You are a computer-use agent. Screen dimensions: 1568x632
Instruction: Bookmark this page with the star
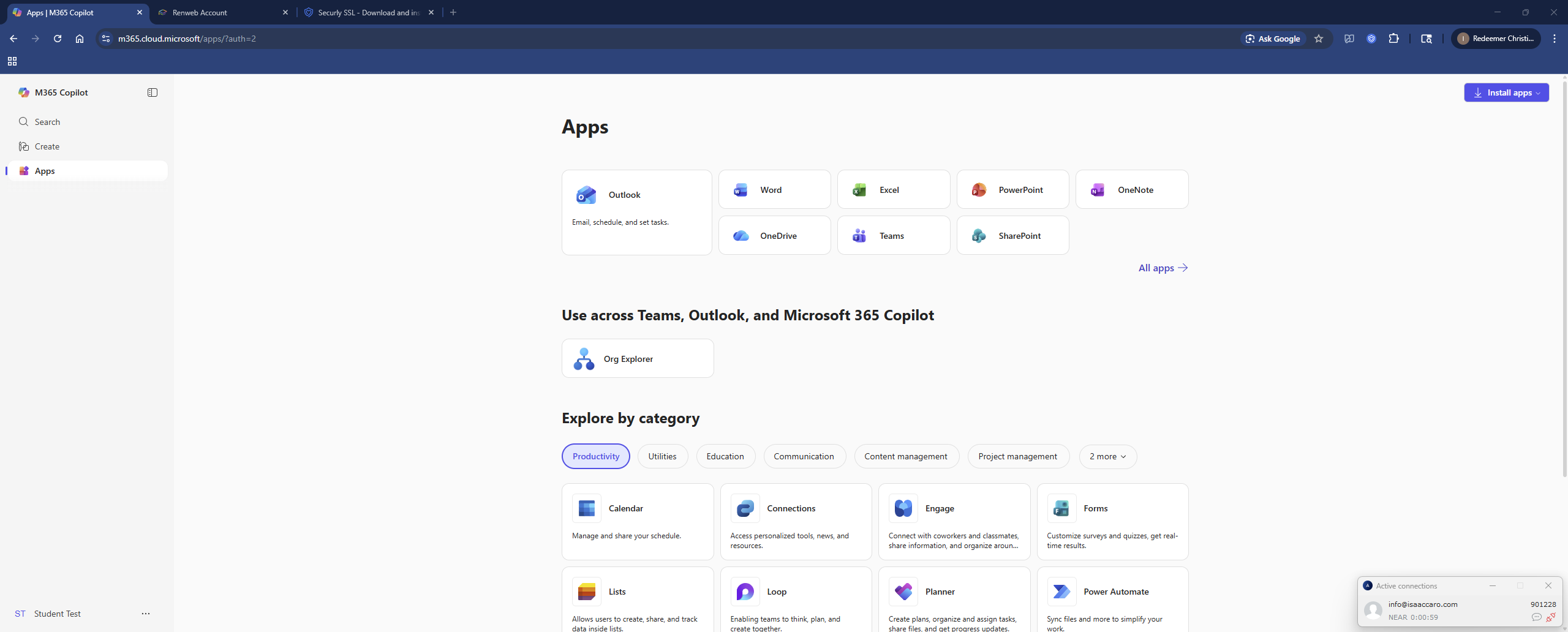(x=1319, y=39)
